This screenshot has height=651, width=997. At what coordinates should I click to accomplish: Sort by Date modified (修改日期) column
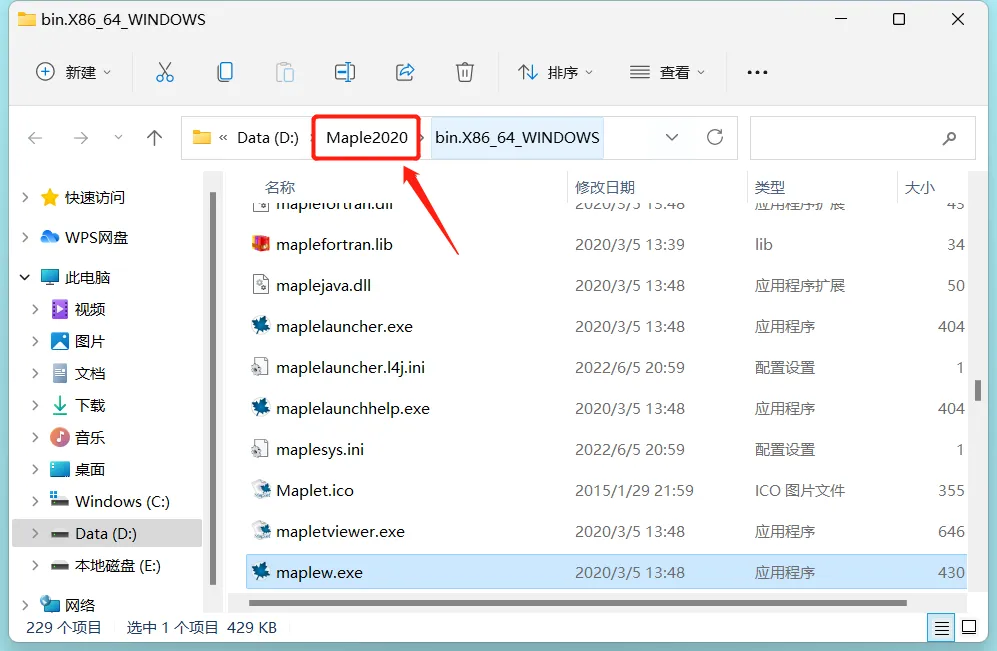605,187
